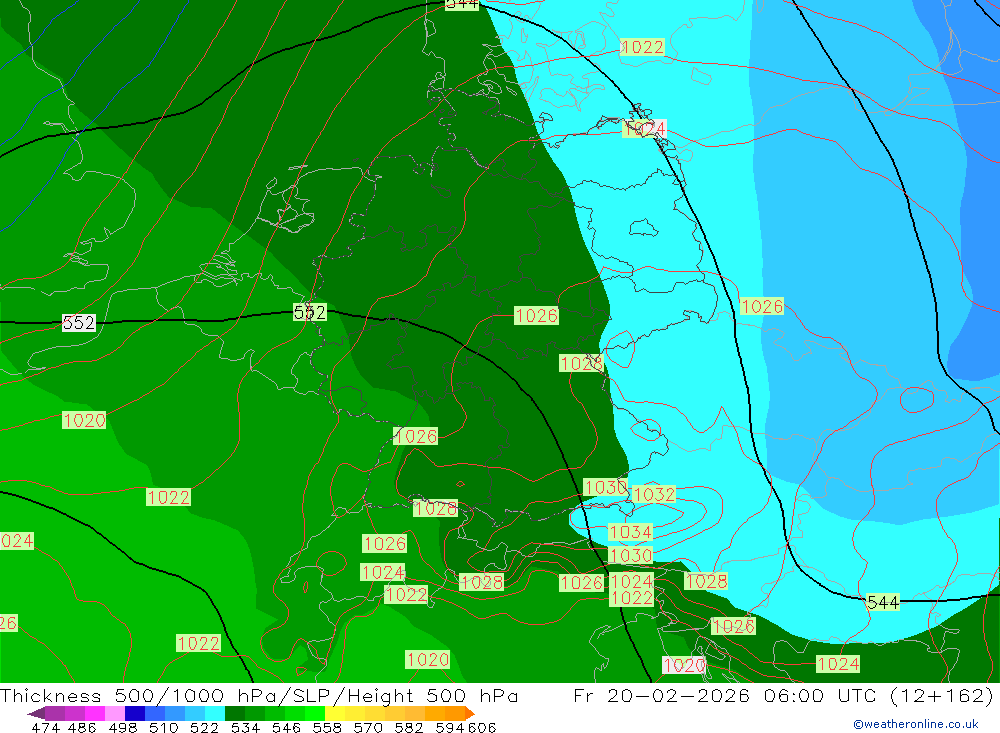Viewport: 1000px width, 733px height.
Task: Click the bright yellow legend swatch
Action: pos(335,713)
